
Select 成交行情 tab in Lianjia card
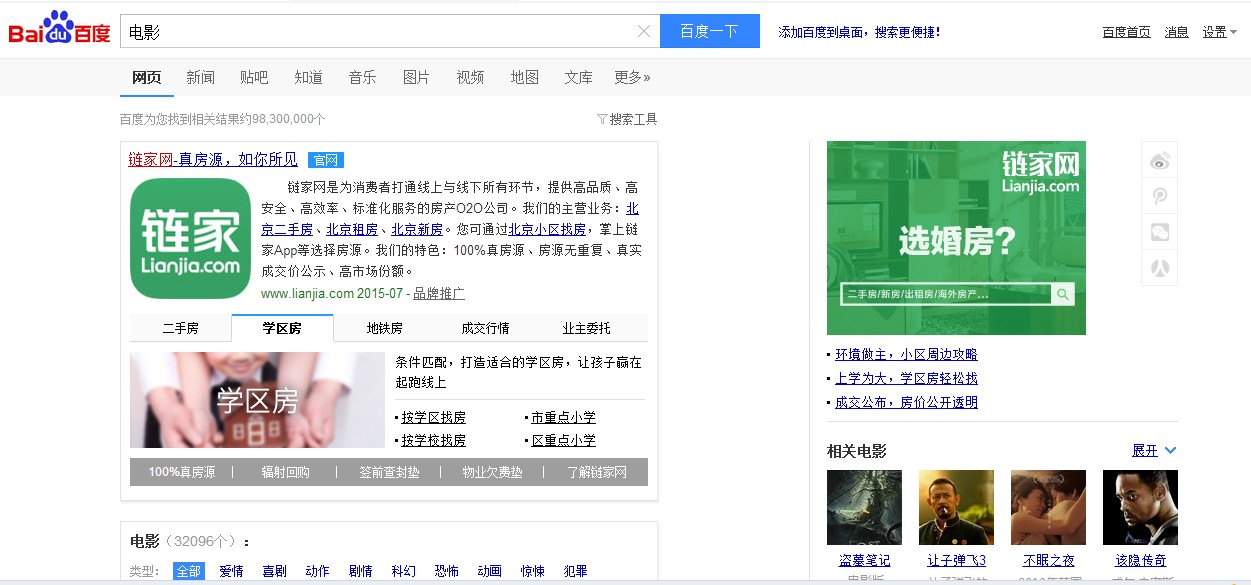[485, 328]
